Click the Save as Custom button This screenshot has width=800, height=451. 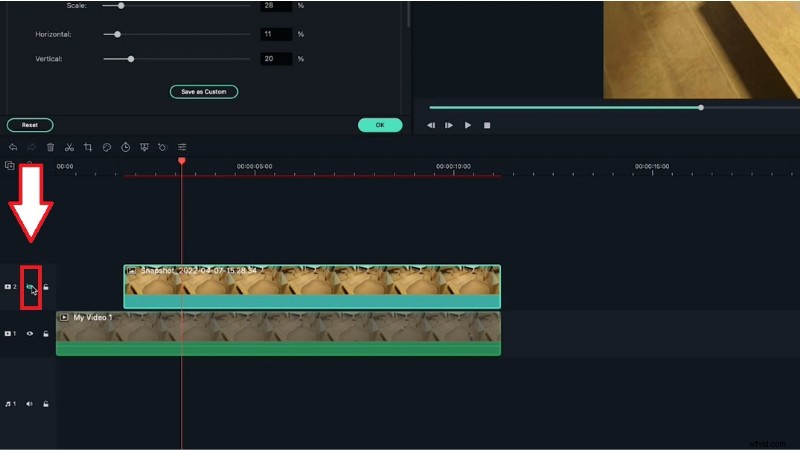coord(204,92)
